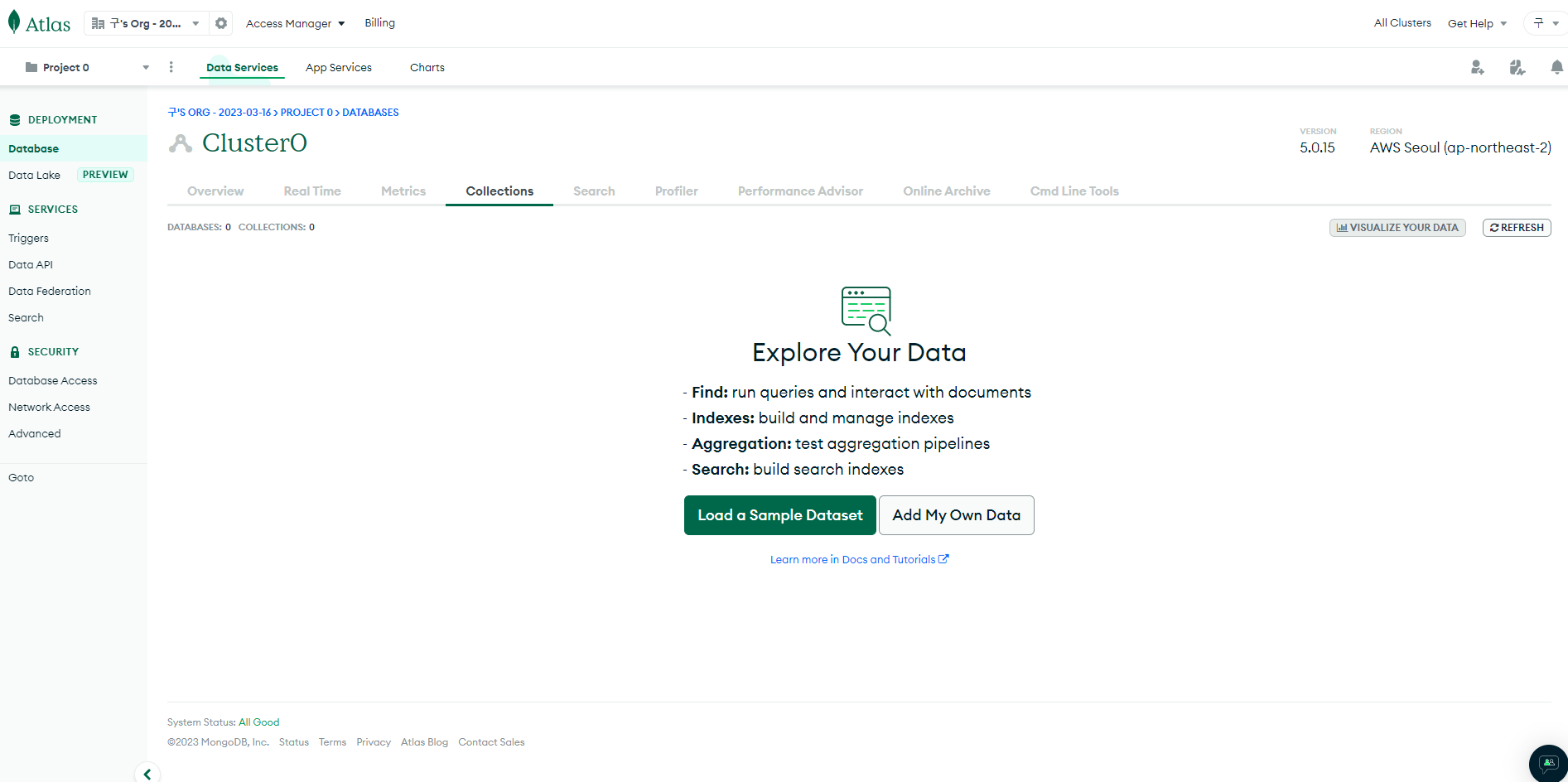This screenshot has height=782, width=1568.
Task: Click the AWS Seoul region value
Action: (1460, 148)
